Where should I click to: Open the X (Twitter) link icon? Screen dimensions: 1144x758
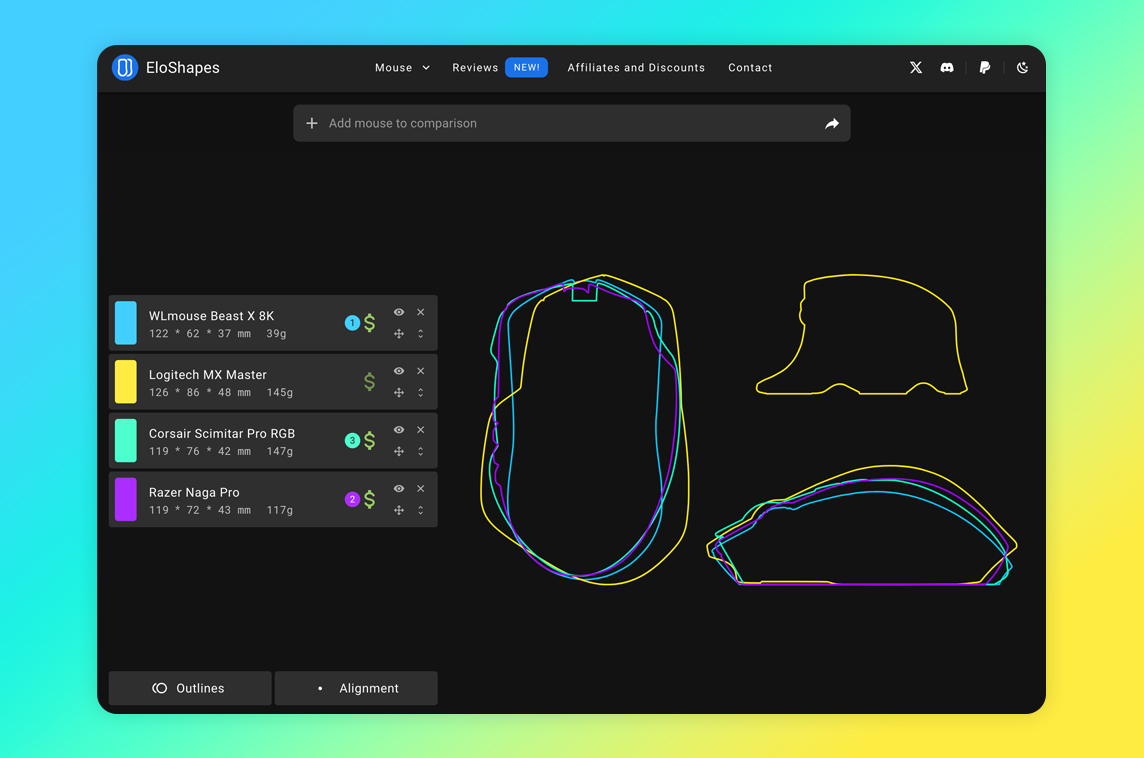[x=916, y=67]
